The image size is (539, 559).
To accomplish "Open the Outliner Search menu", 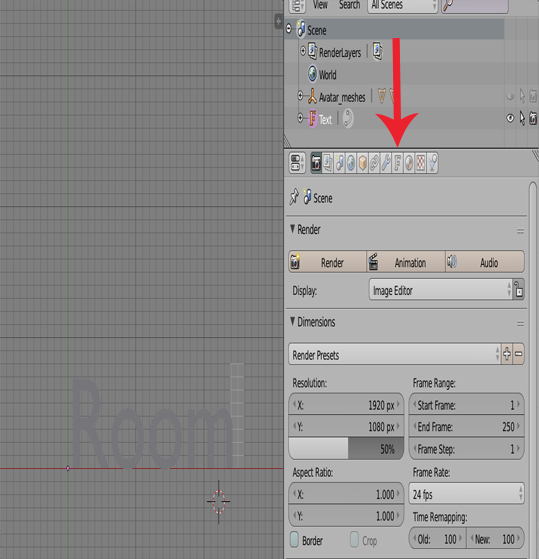I will [349, 5].
